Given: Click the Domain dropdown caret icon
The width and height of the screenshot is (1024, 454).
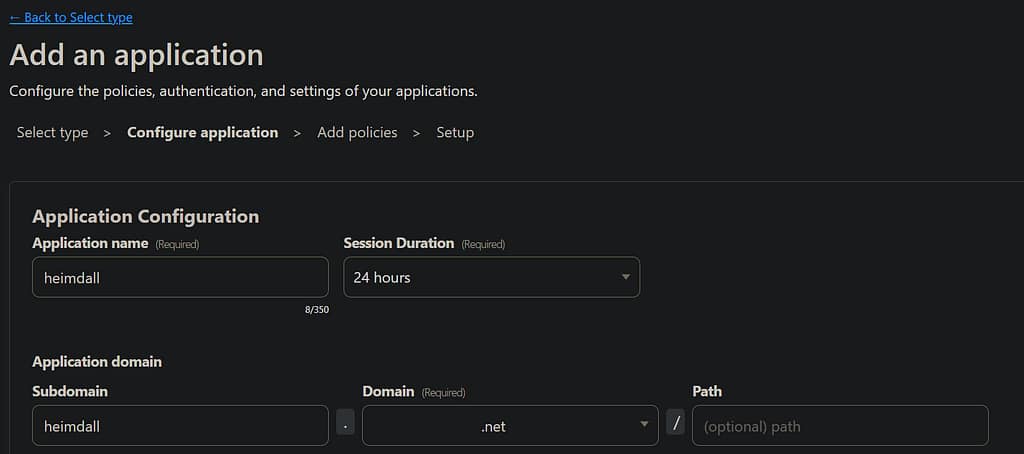Looking at the screenshot, I should (644, 425).
